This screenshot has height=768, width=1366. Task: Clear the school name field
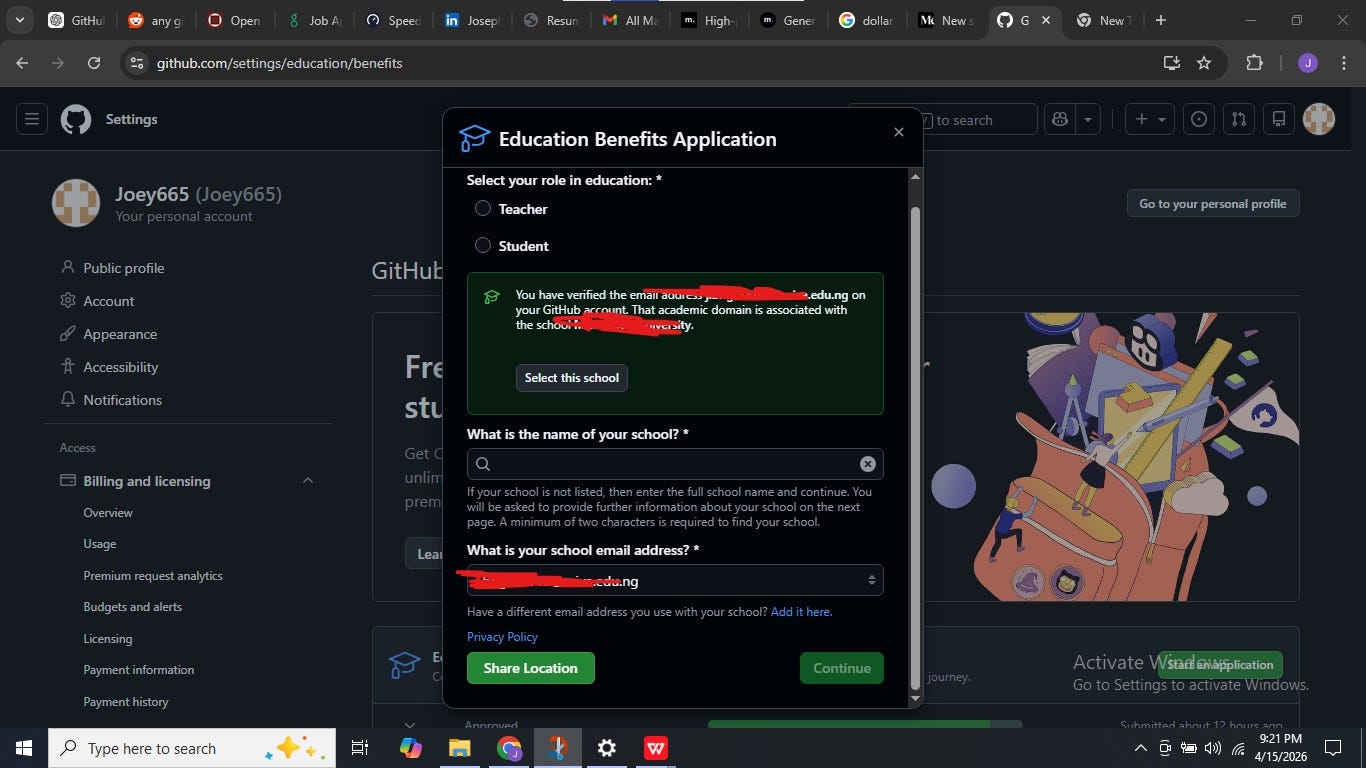tap(868, 464)
